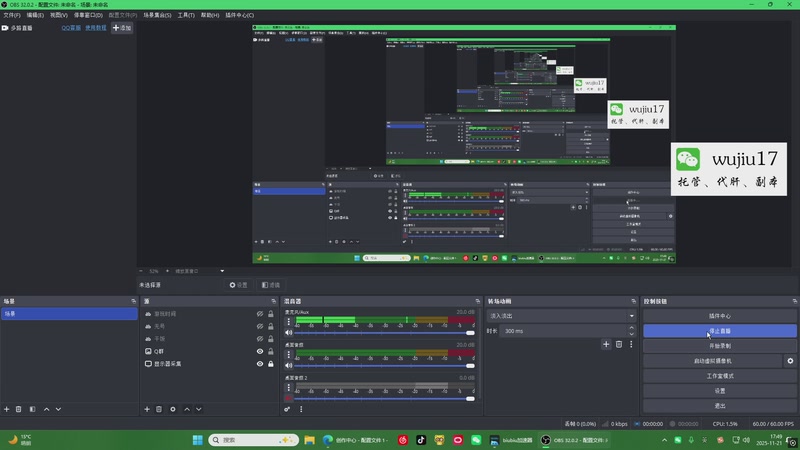Click the 开始录制 button
This screenshot has width=800, height=450.
[719, 346]
